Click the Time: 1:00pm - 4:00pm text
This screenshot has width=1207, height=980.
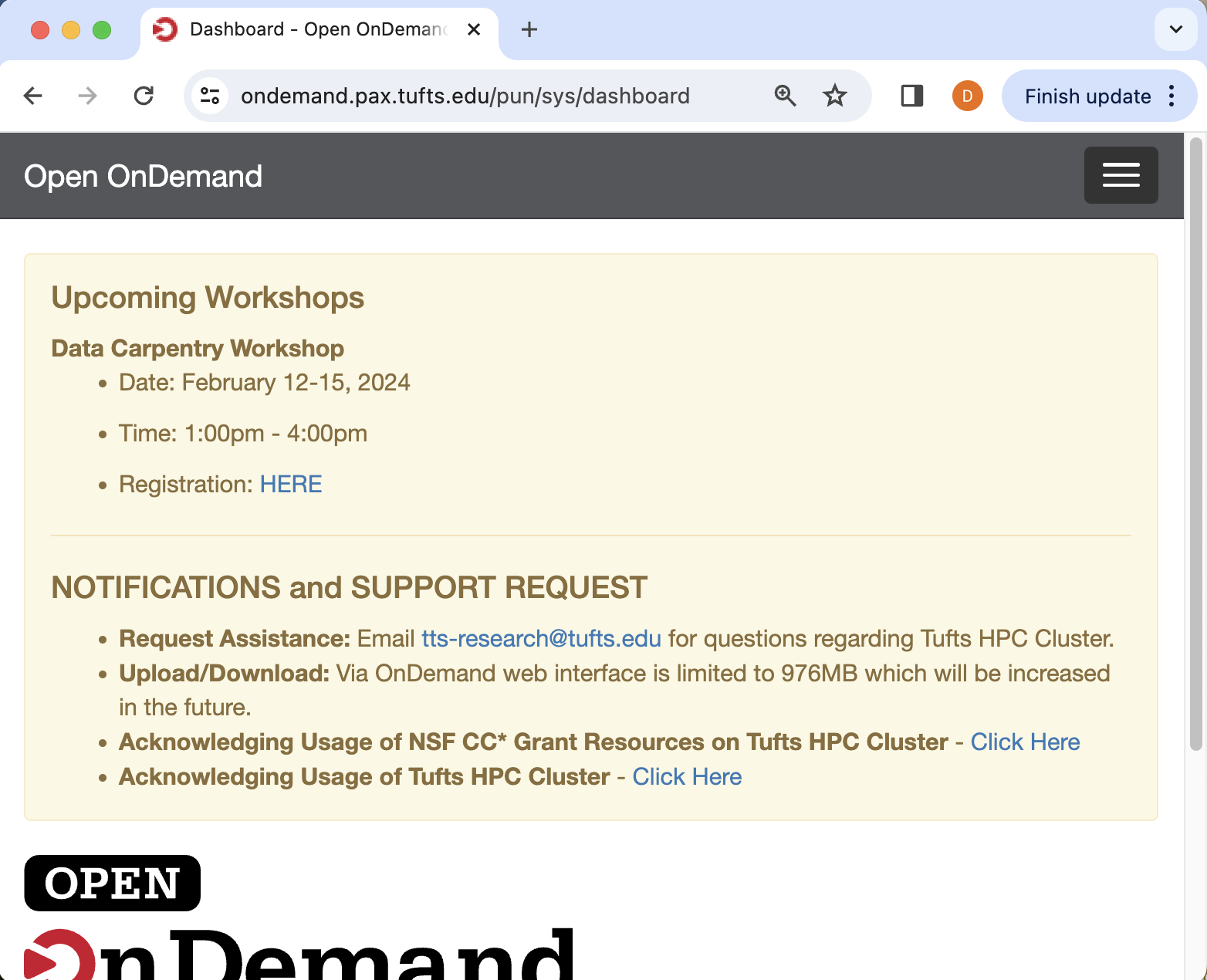(243, 434)
